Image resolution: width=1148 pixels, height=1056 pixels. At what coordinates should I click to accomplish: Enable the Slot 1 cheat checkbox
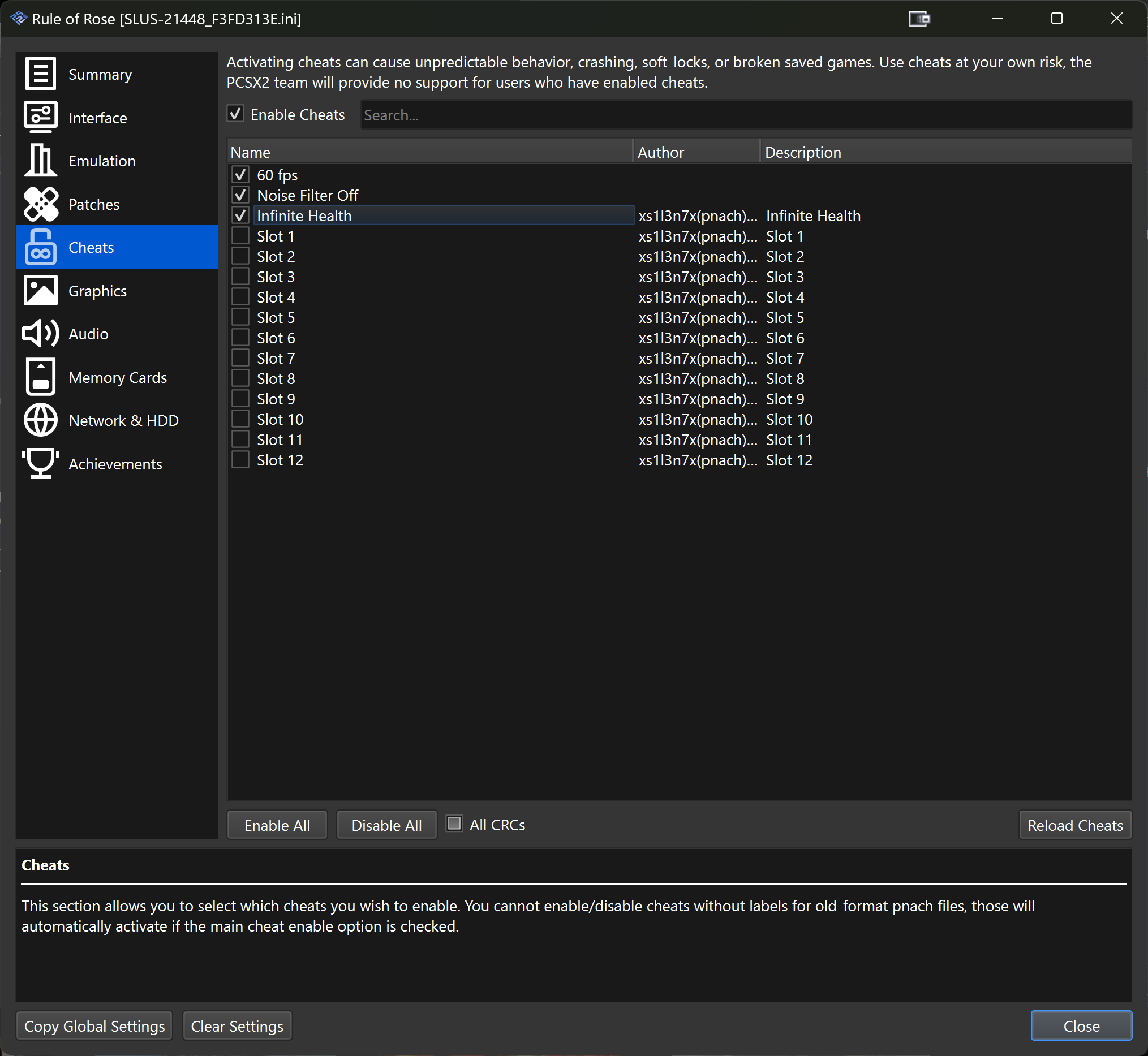click(x=240, y=236)
